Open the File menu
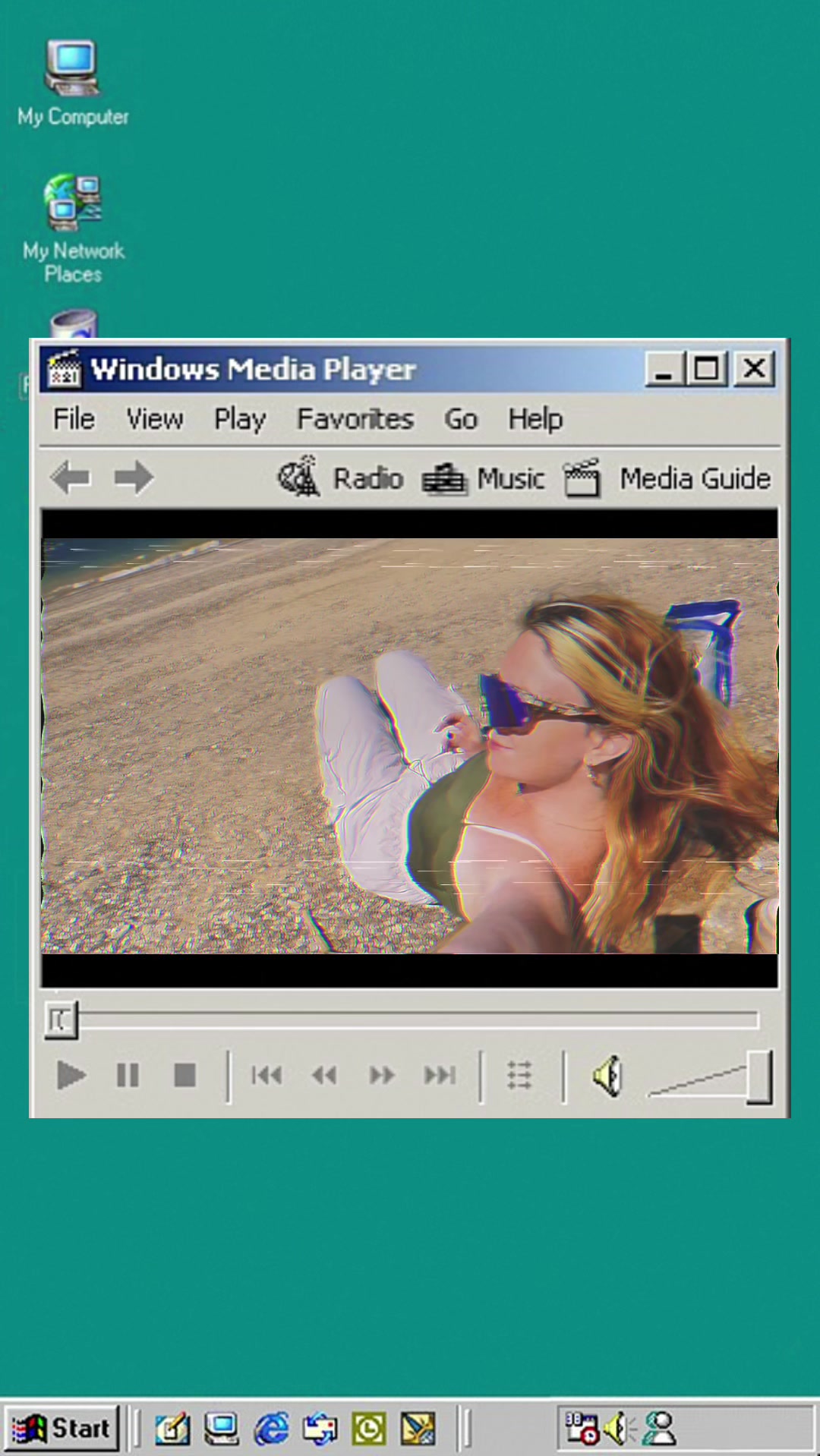The height and width of the screenshot is (1456, 820). pyautogui.click(x=74, y=419)
